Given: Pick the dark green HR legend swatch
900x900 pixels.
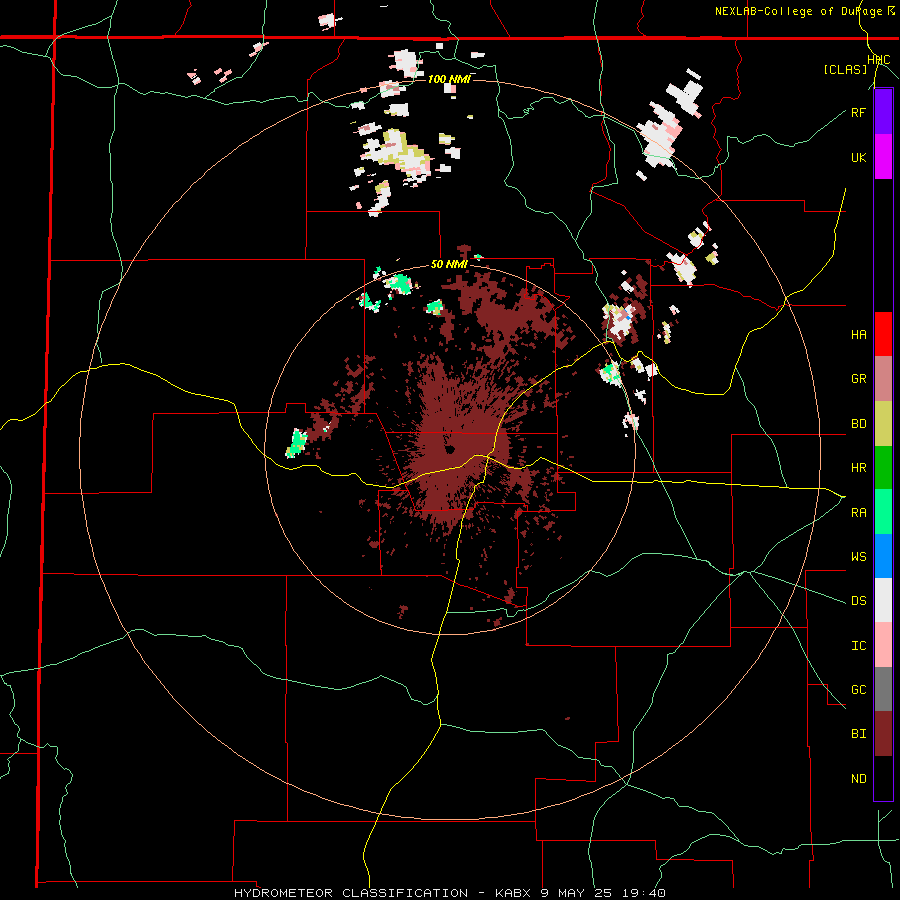Looking at the screenshot, I should click(x=883, y=468).
